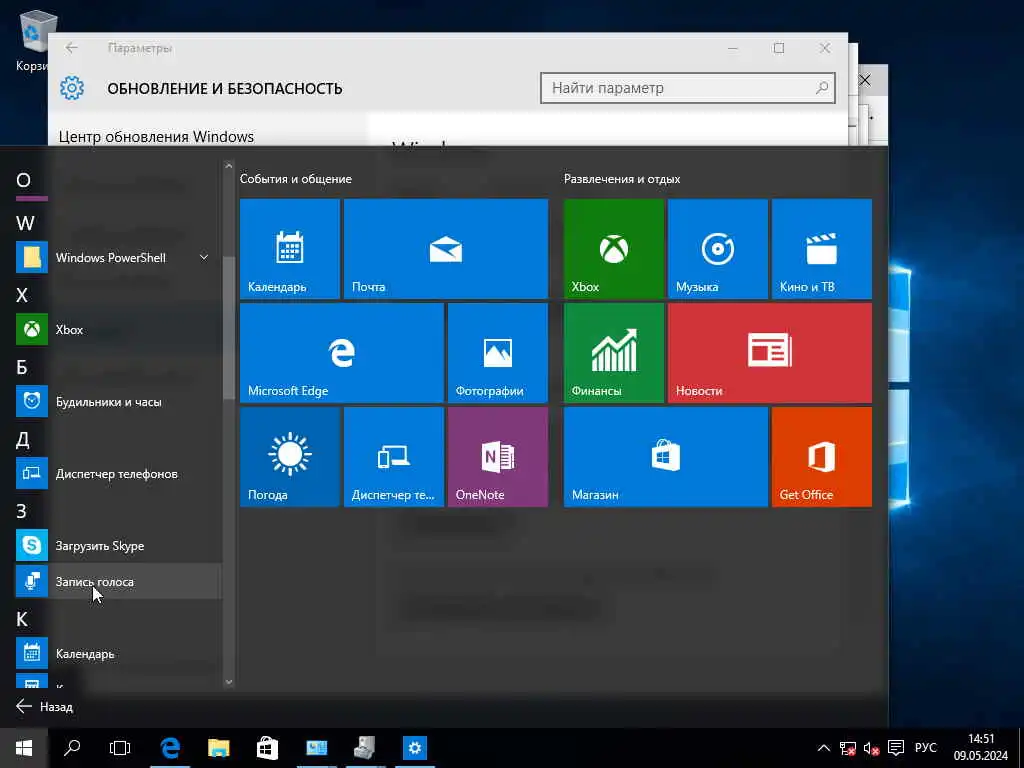This screenshot has width=1024, height=768.
Task: Open Task View on the taskbar
Action: tap(120, 748)
